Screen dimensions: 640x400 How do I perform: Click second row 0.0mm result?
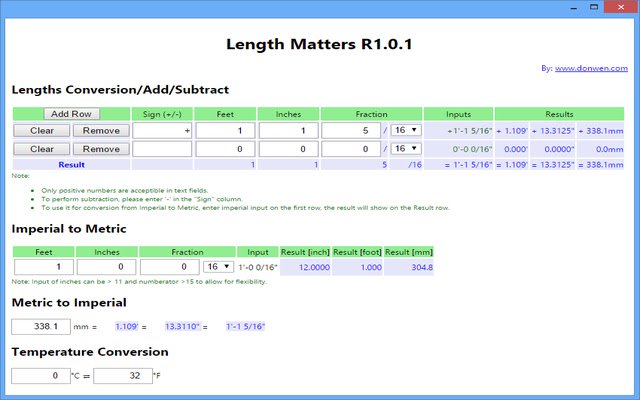[609, 149]
